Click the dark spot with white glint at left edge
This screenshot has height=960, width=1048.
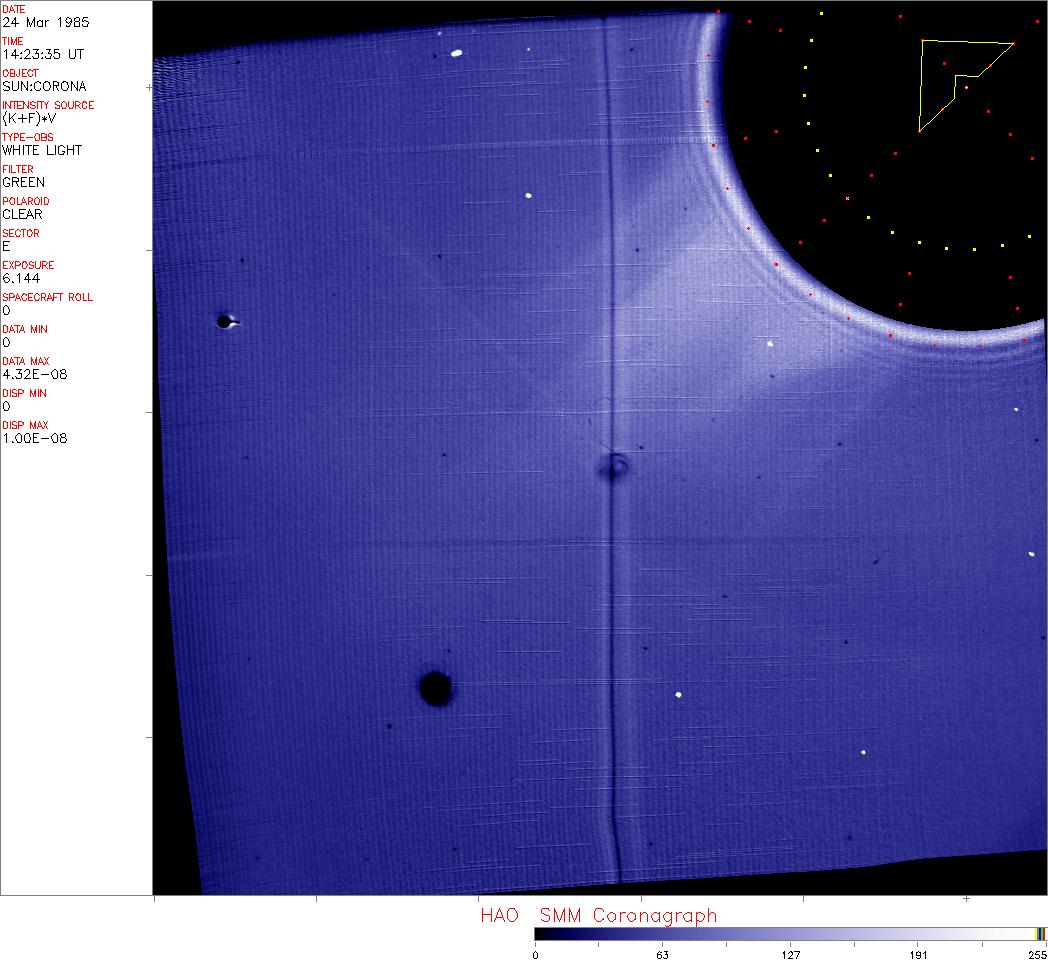click(225, 321)
